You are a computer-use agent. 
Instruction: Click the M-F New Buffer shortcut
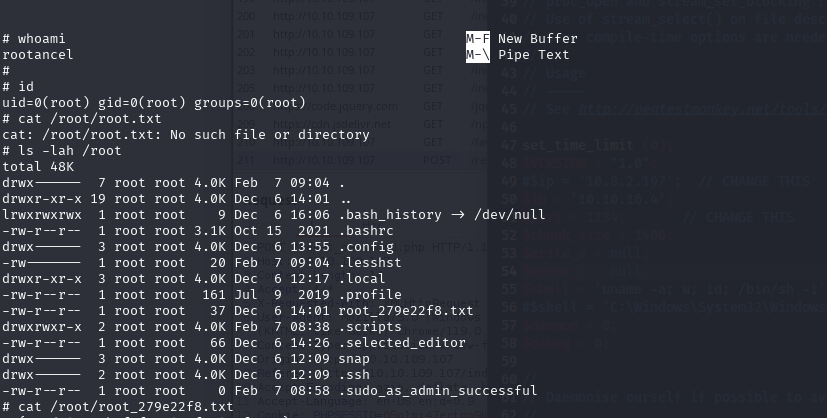click(x=522, y=38)
